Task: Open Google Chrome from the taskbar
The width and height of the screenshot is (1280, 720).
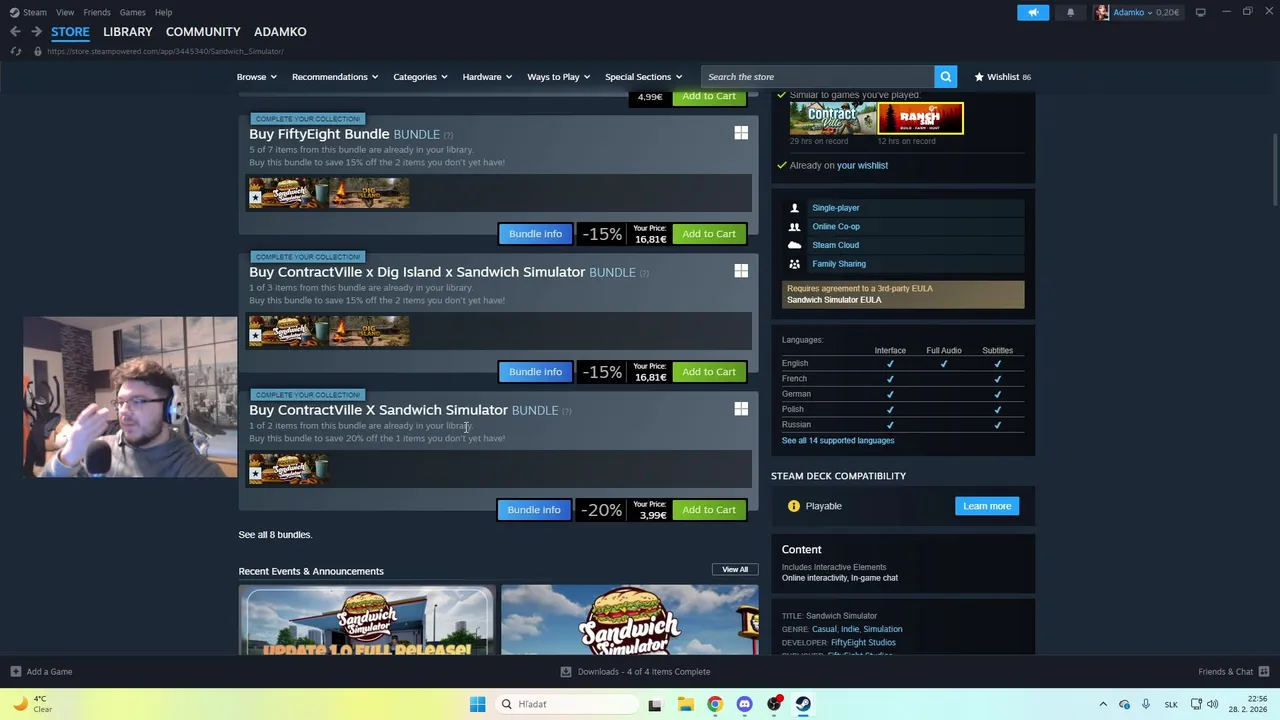Action: coord(714,704)
